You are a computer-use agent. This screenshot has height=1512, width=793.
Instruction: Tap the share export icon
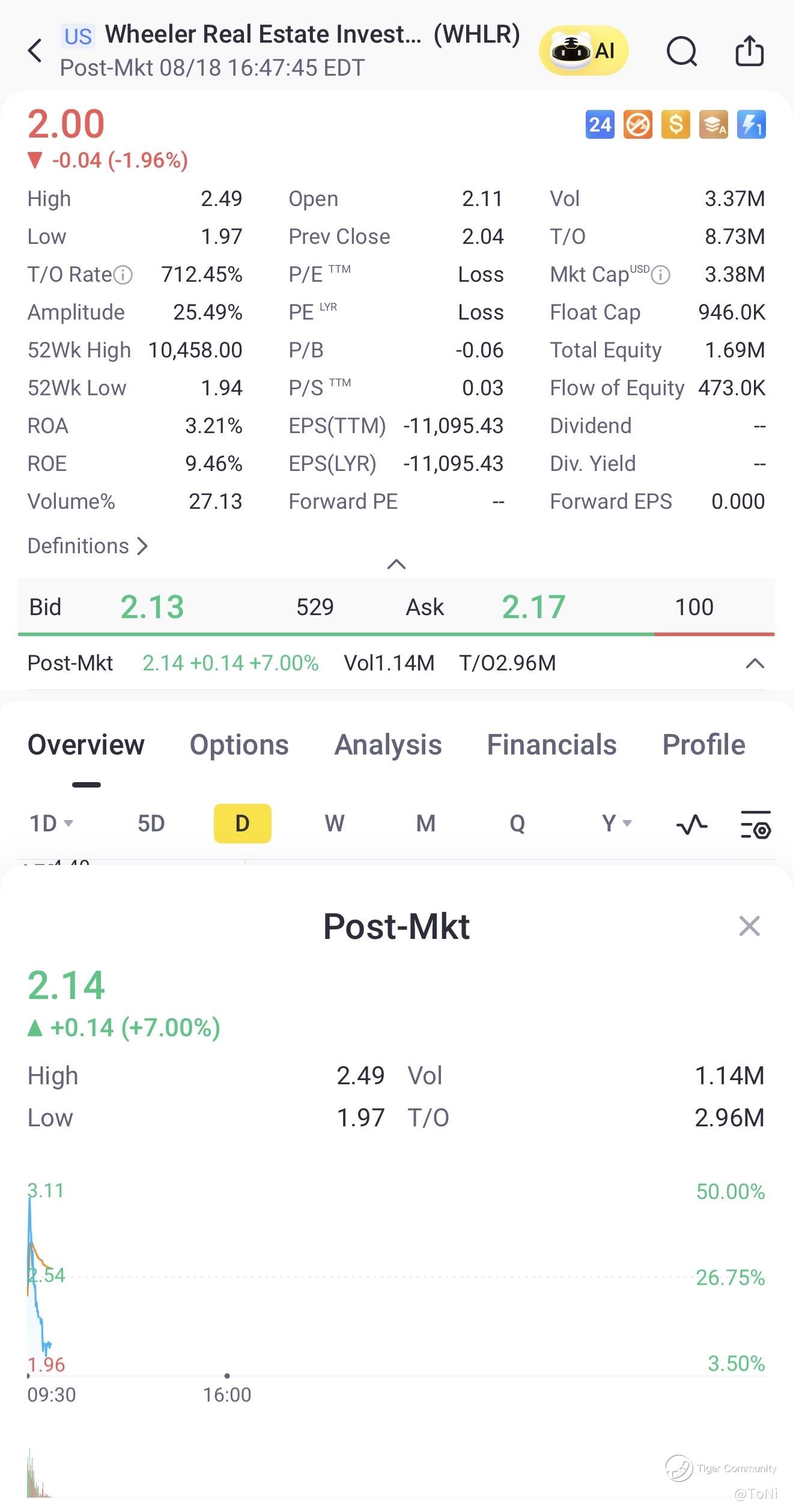pyautogui.click(x=749, y=50)
